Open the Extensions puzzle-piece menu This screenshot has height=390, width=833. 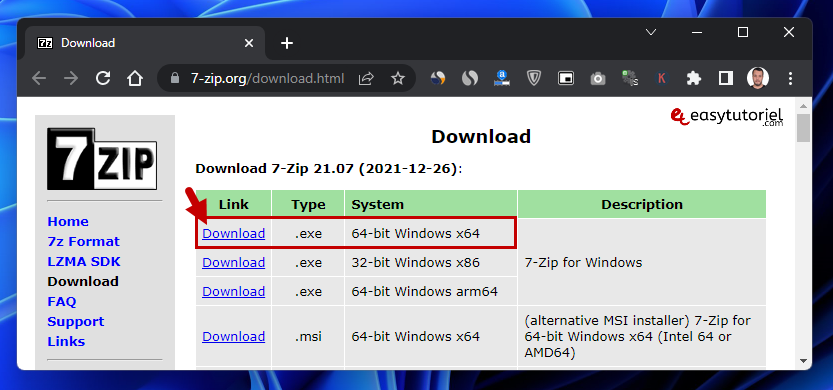pos(694,79)
